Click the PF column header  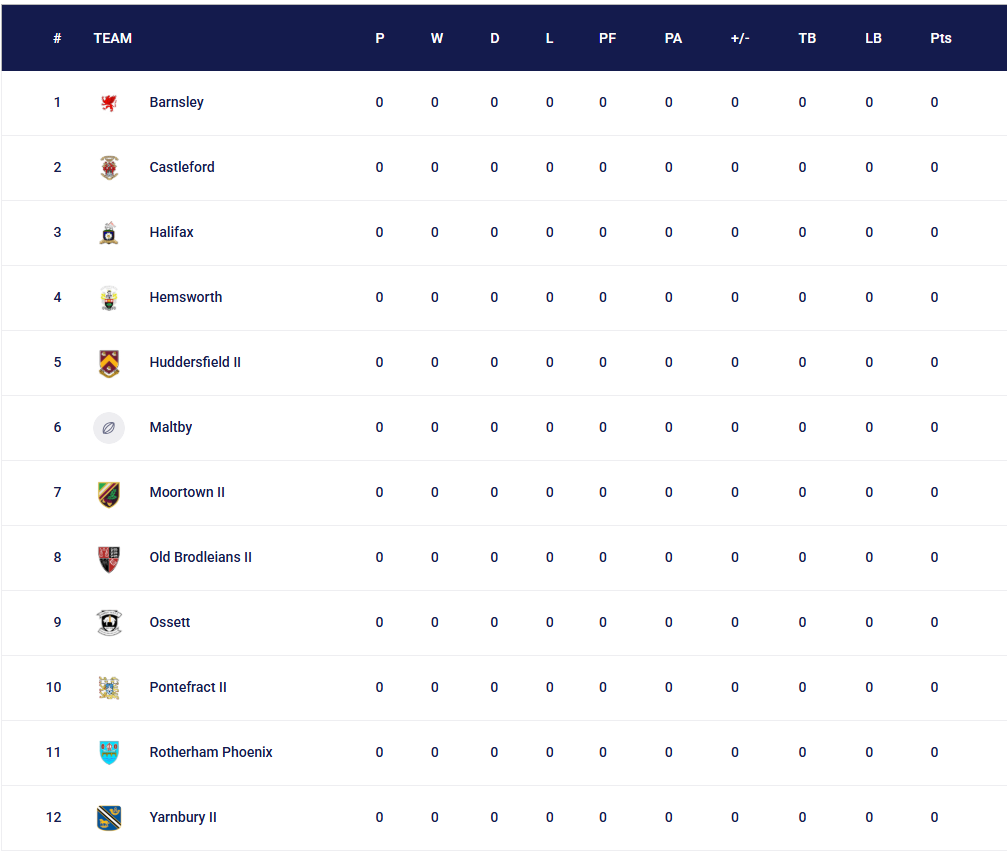point(607,39)
